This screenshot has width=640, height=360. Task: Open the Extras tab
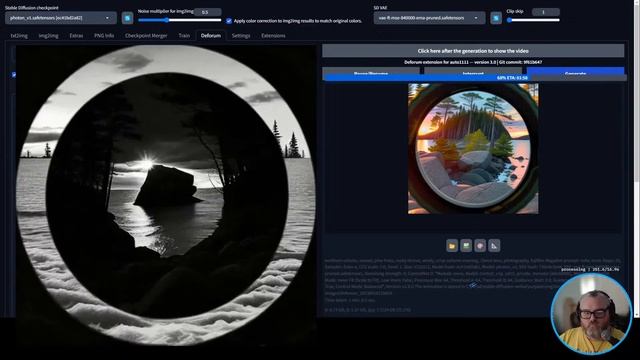tap(76, 36)
